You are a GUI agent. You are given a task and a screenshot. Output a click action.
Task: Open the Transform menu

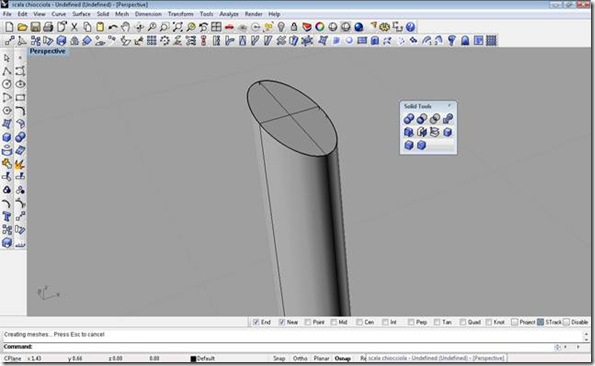[x=181, y=14]
